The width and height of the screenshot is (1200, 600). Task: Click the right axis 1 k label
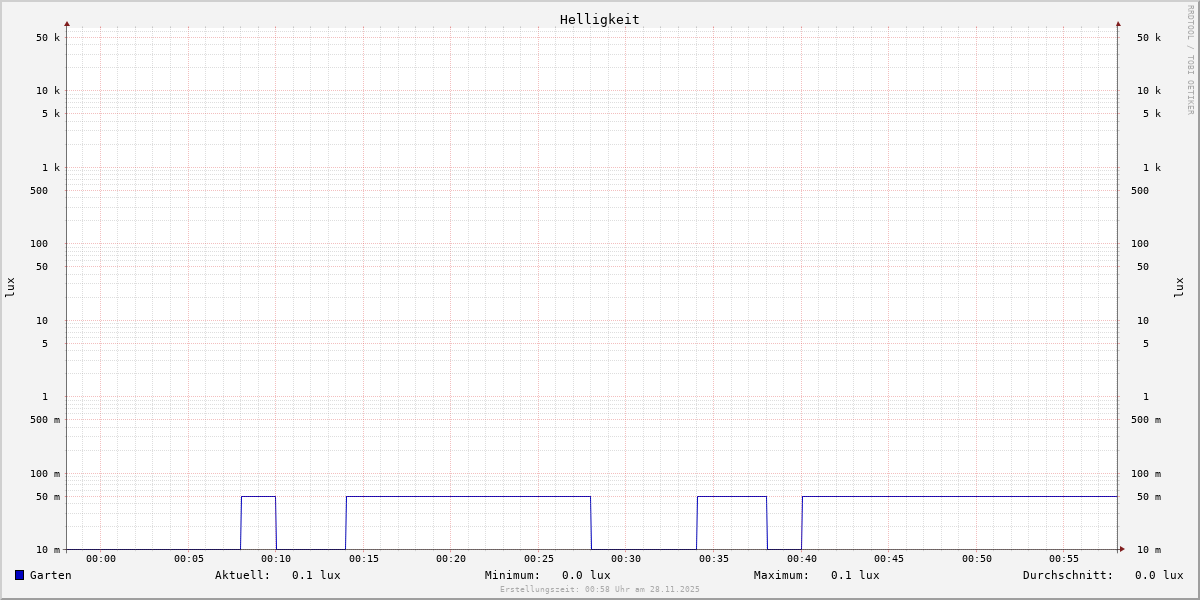[x=1152, y=168]
